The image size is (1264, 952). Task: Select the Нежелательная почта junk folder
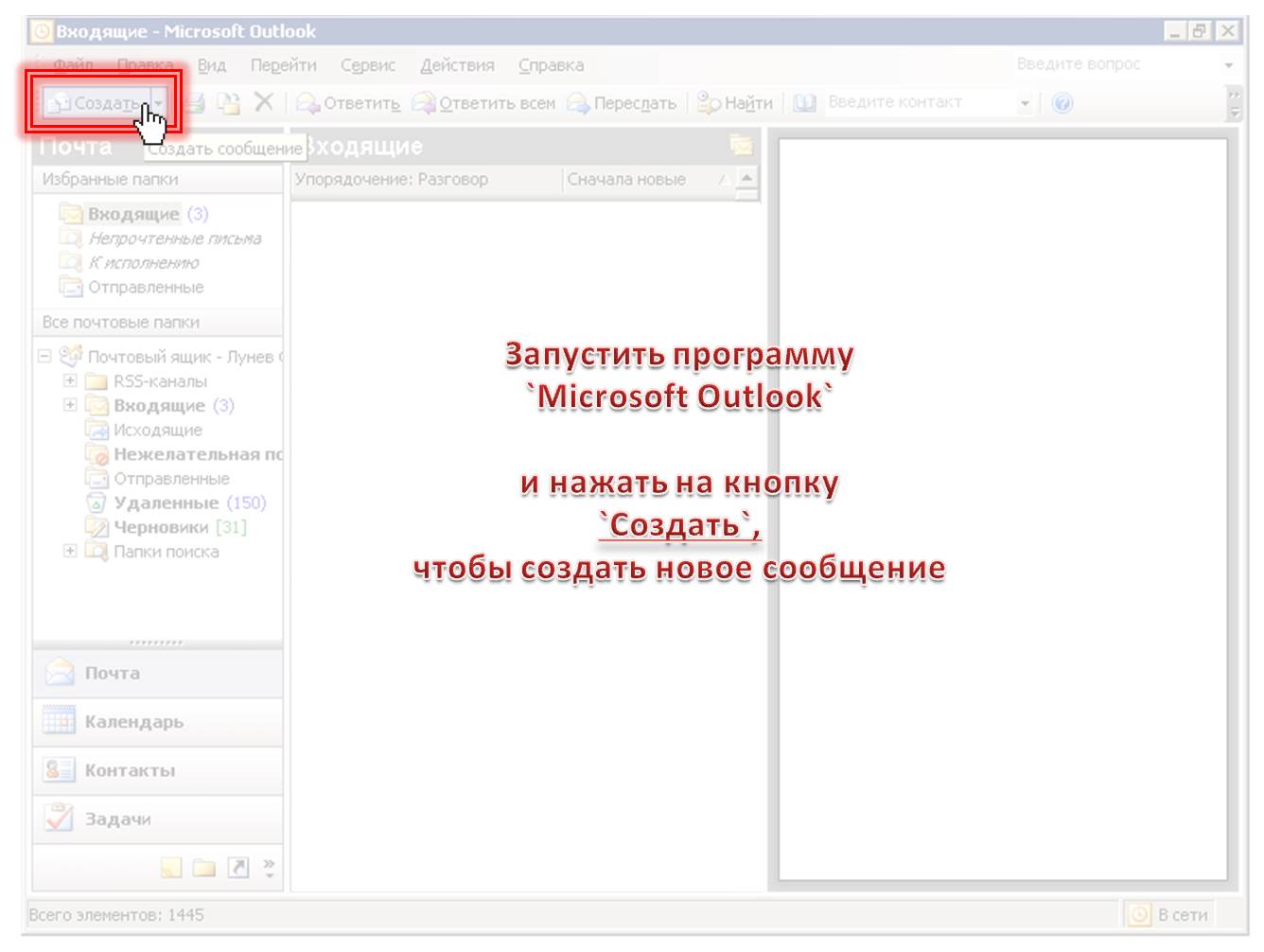point(184,454)
